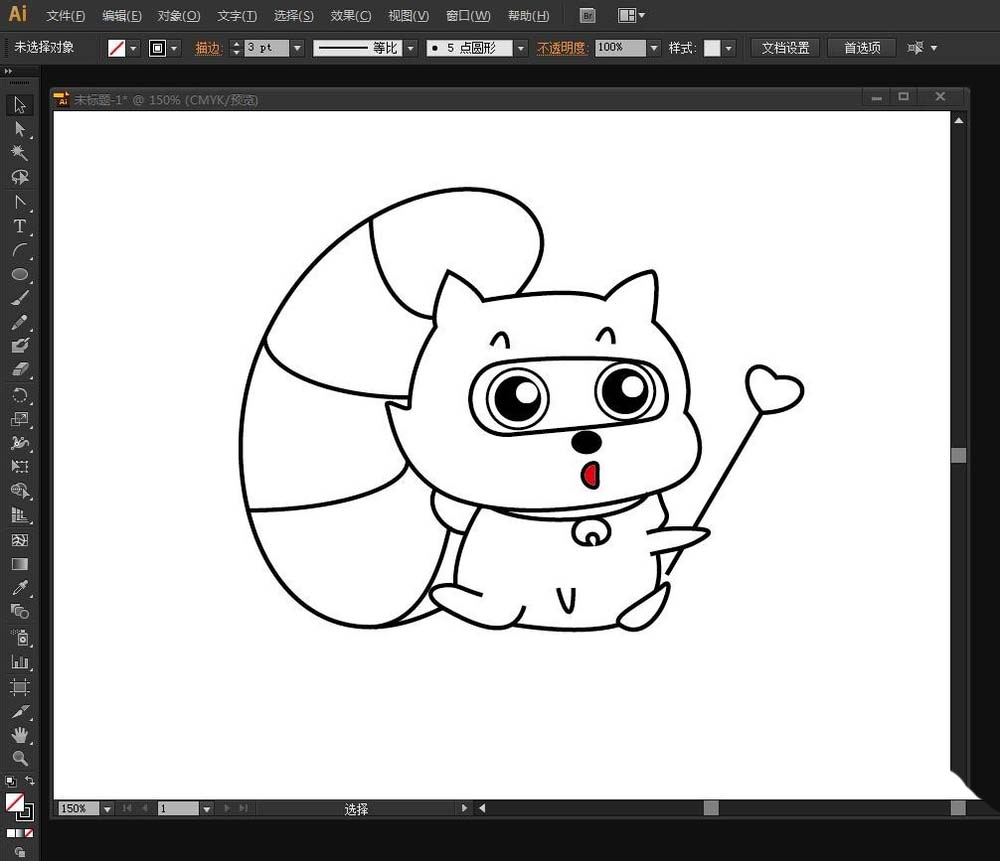Click the 首选项 button
The image size is (1000, 861).
click(862, 48)
